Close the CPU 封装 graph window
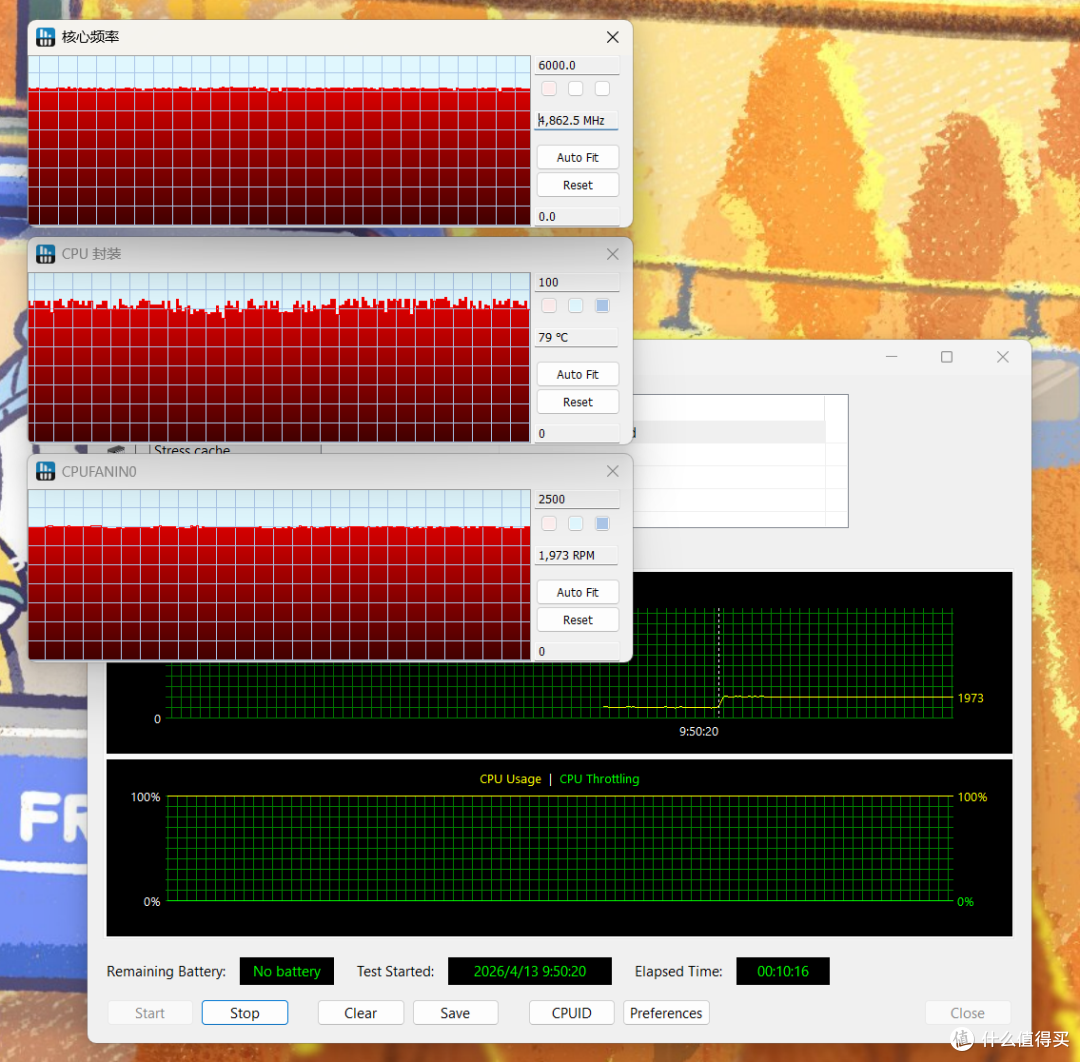 (612, 254)
